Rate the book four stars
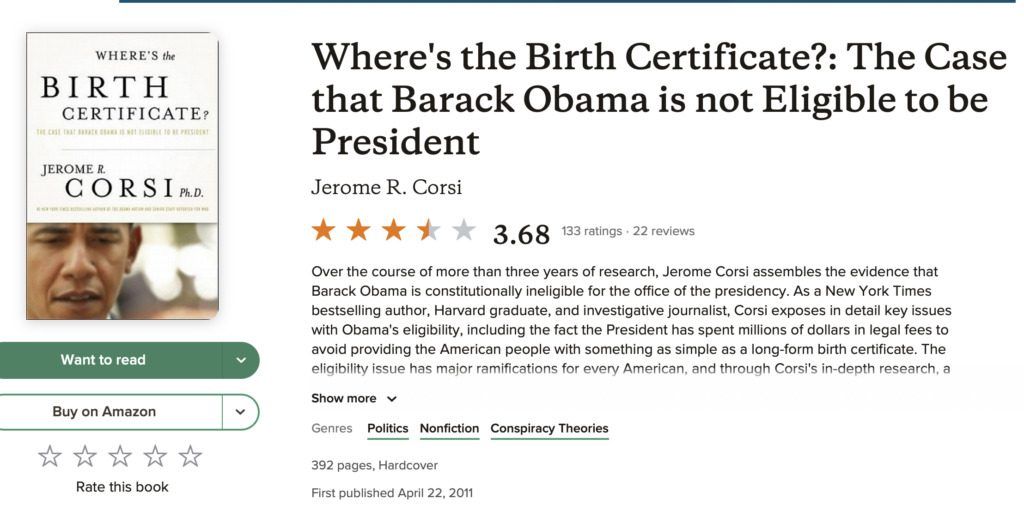Image resolution: width=1024 pixels, height=511 pixels. [x=155, y=457]
